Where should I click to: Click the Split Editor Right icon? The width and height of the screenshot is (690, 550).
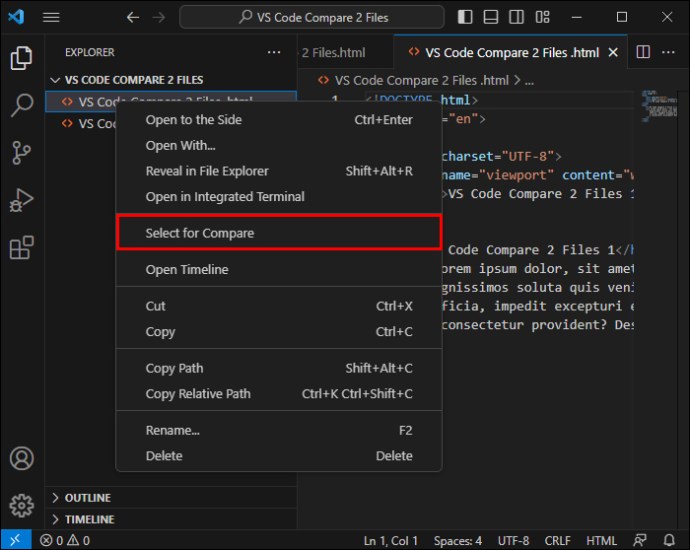click(x=643, y=52)
